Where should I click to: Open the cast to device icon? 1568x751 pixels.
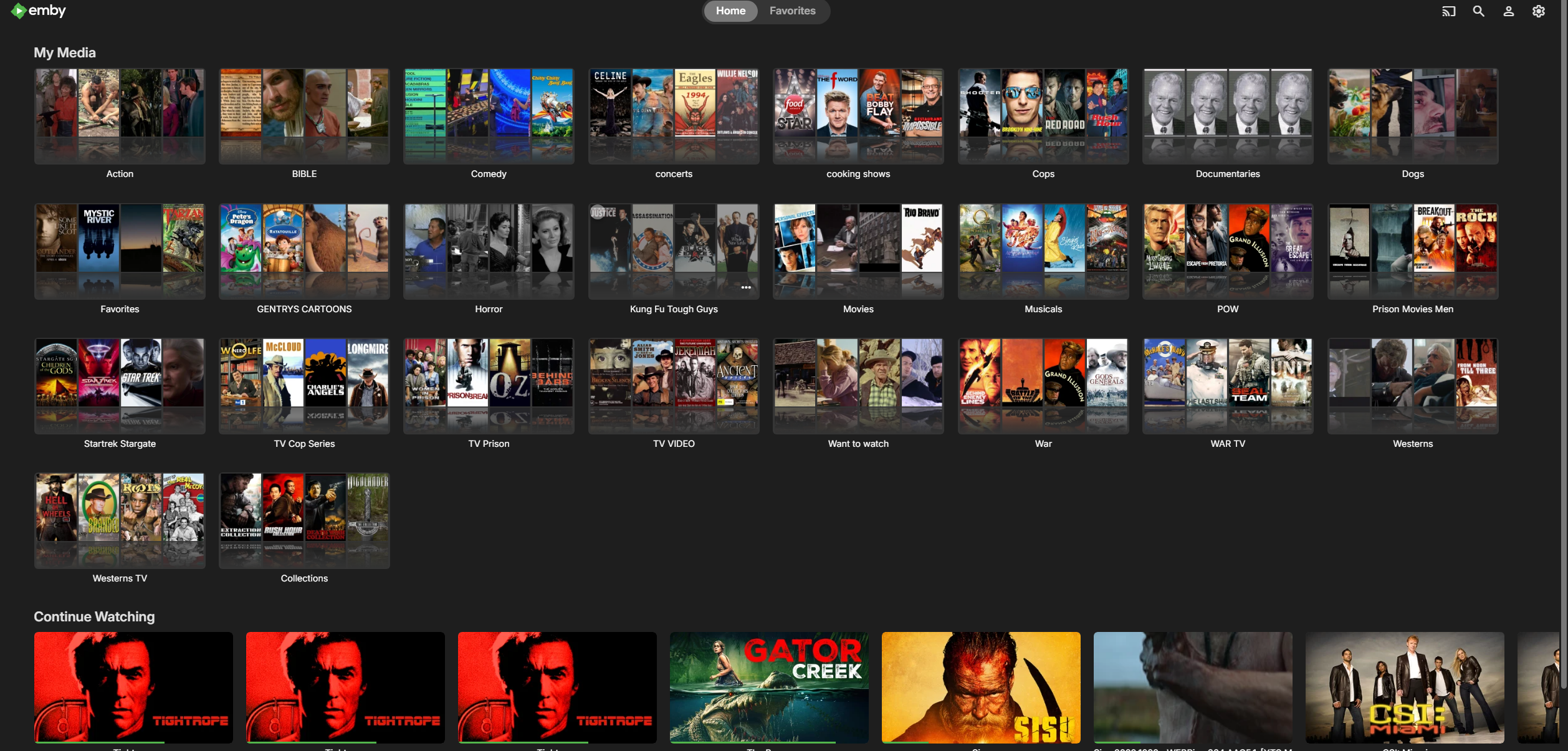(1448, 11)
